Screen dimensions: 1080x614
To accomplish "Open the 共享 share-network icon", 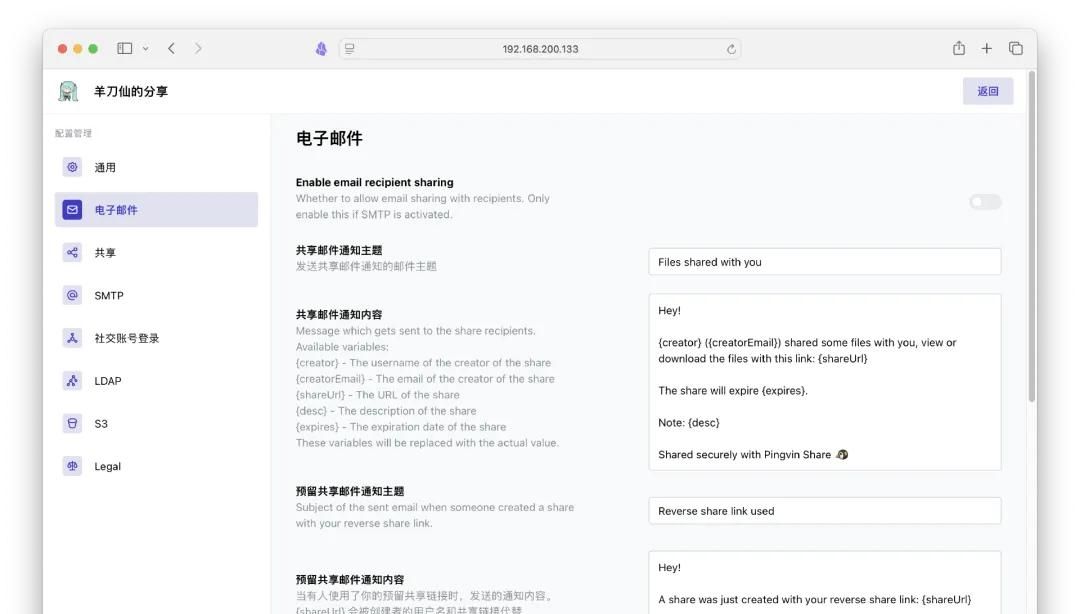I will pyautogui.click(x=71, y=252).
